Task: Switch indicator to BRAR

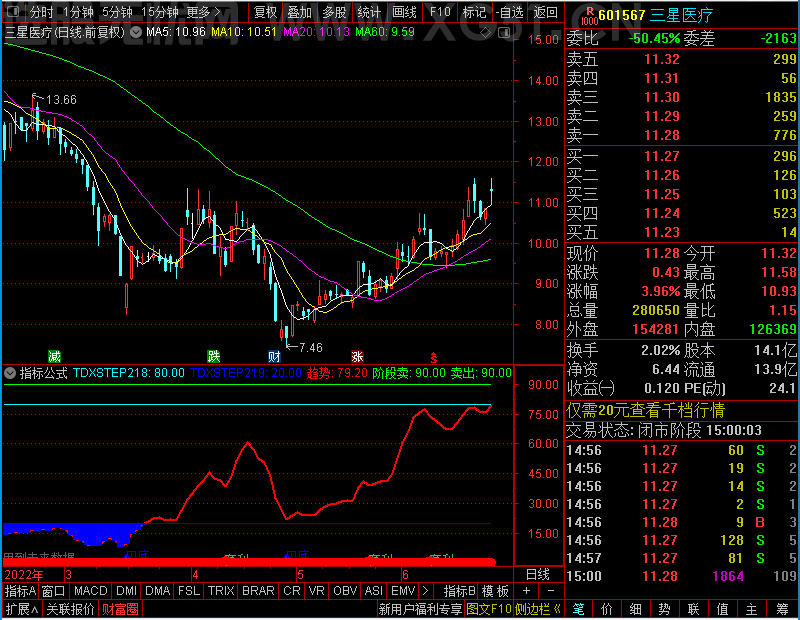Action: (258, 591)
